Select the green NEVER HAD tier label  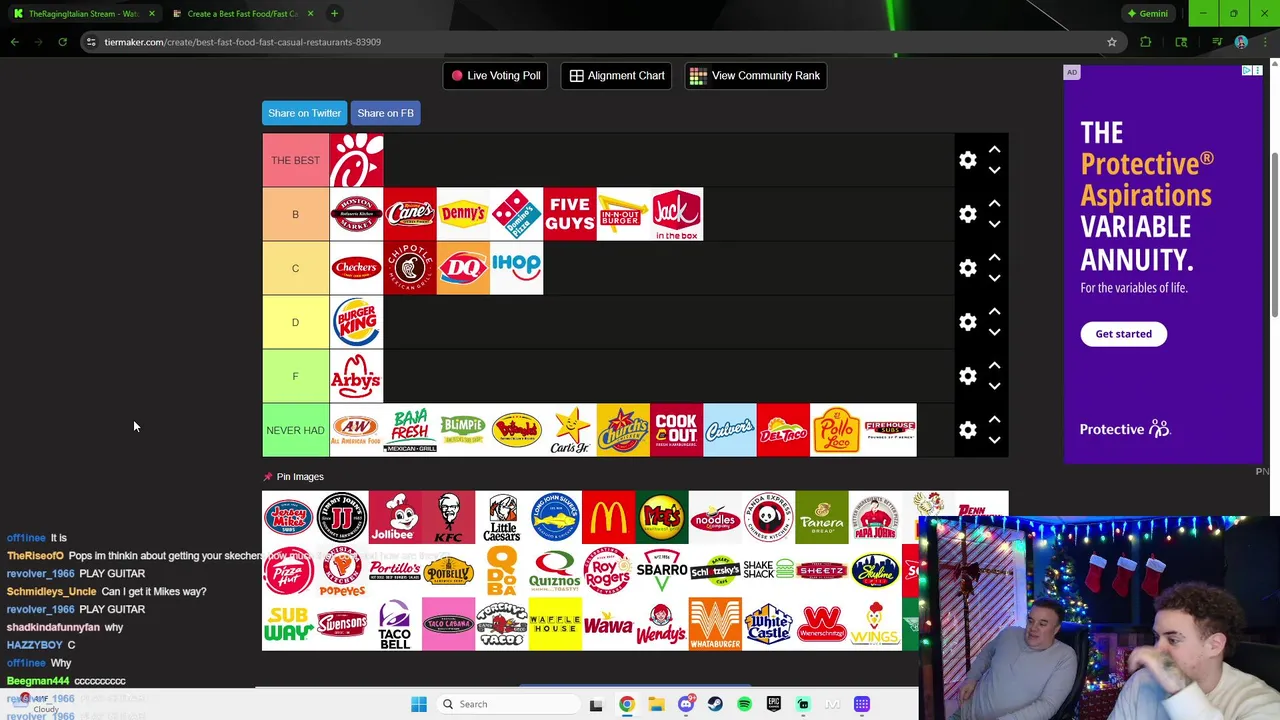(295, 430)
